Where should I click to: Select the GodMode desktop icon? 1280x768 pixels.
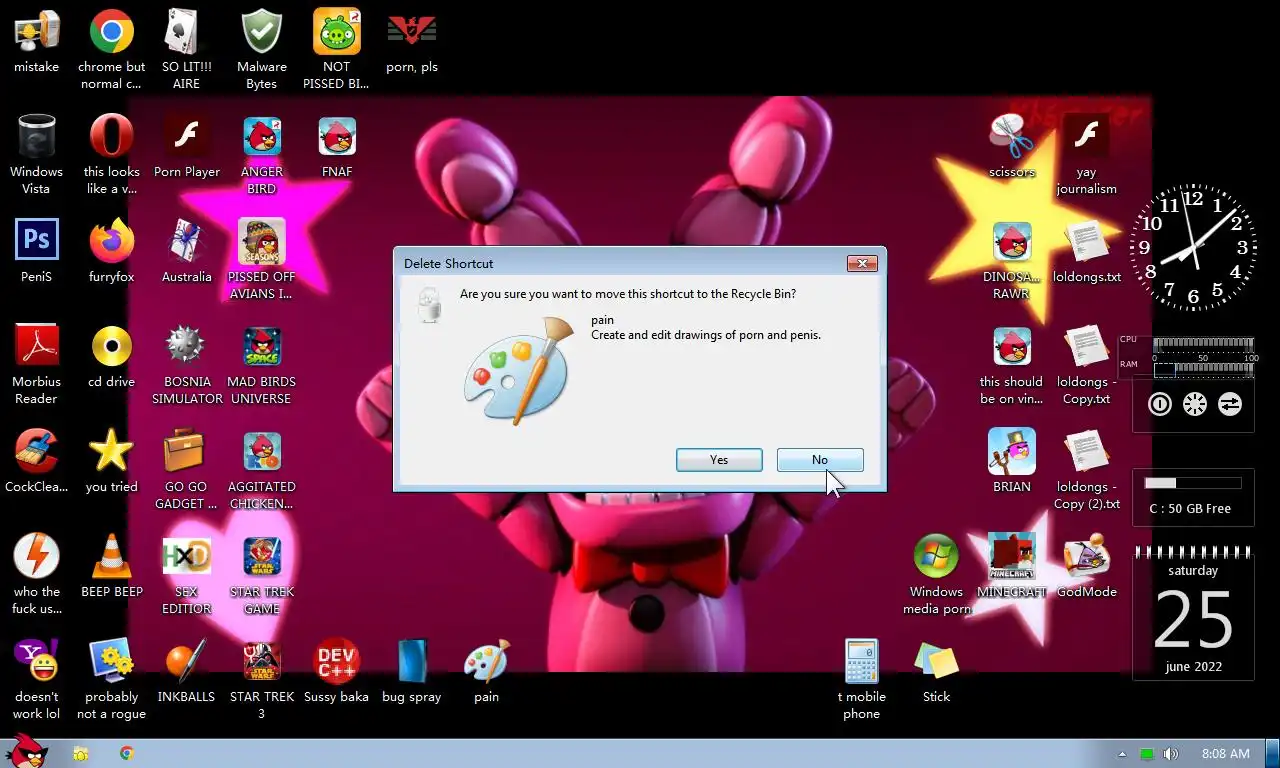(x=1087, y=566)
